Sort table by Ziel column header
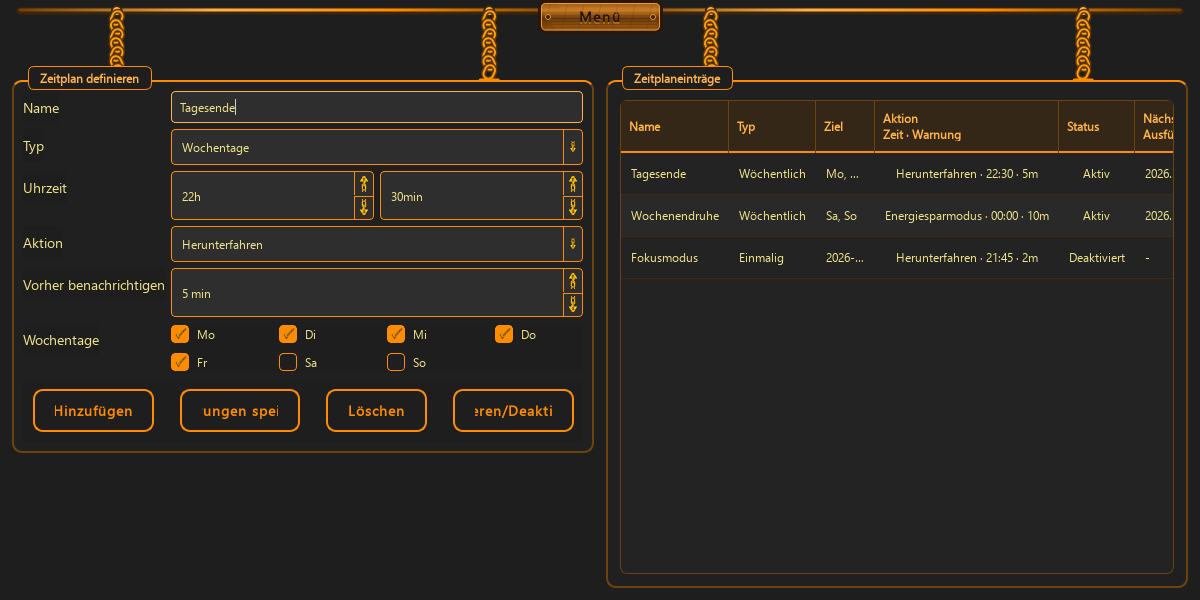Screen dimensions: 1200x600 point(845,127)
